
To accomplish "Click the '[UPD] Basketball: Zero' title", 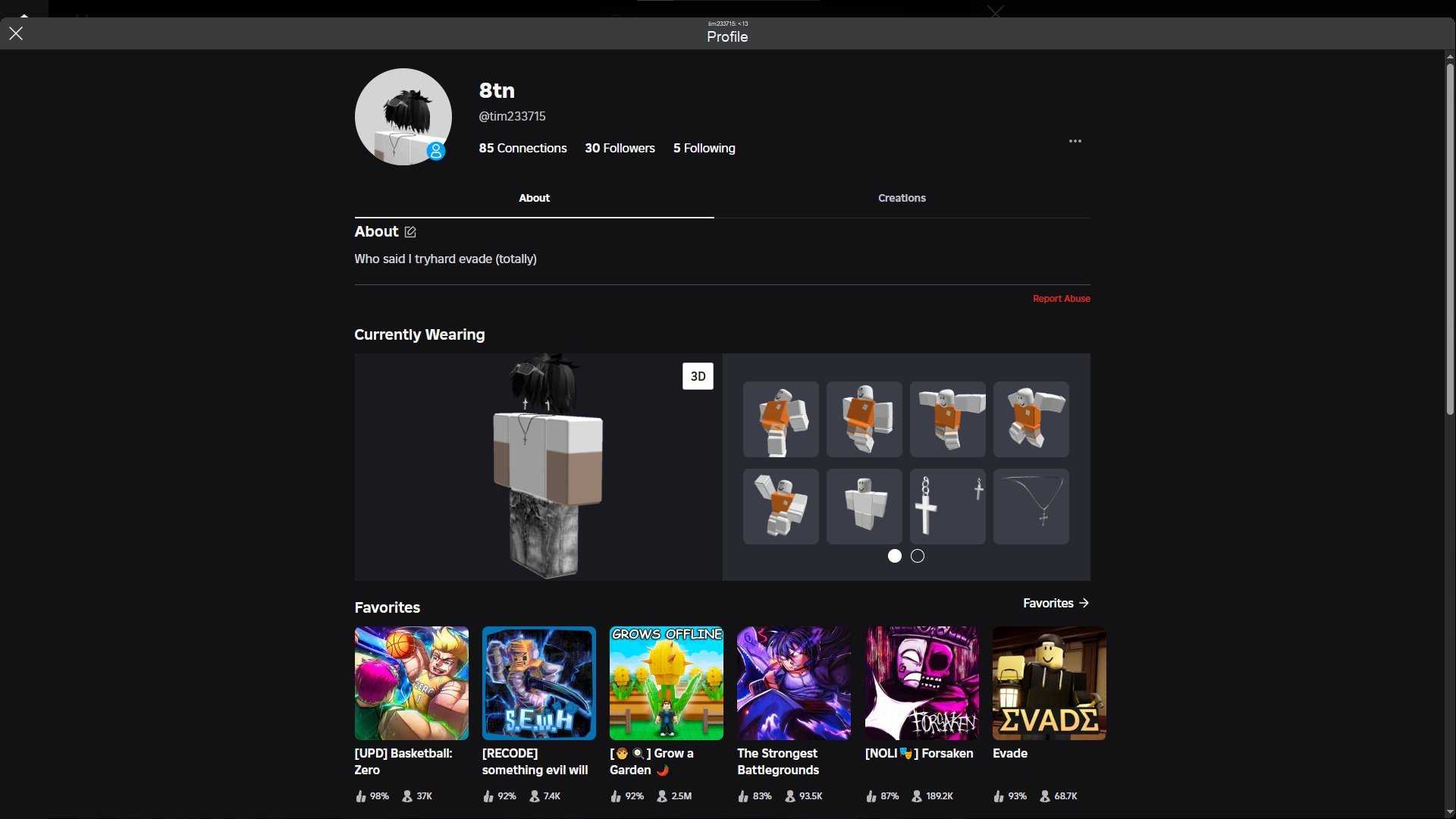I will [x=403, y=761].
